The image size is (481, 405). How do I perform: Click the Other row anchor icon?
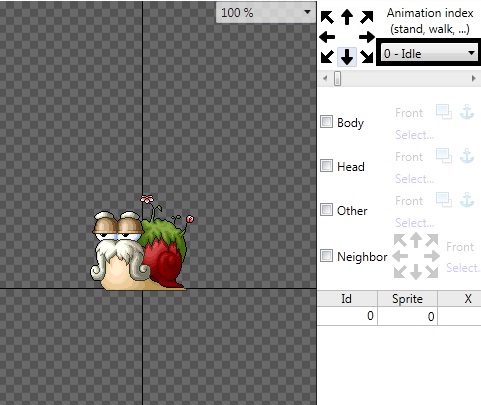click(467, 200)
